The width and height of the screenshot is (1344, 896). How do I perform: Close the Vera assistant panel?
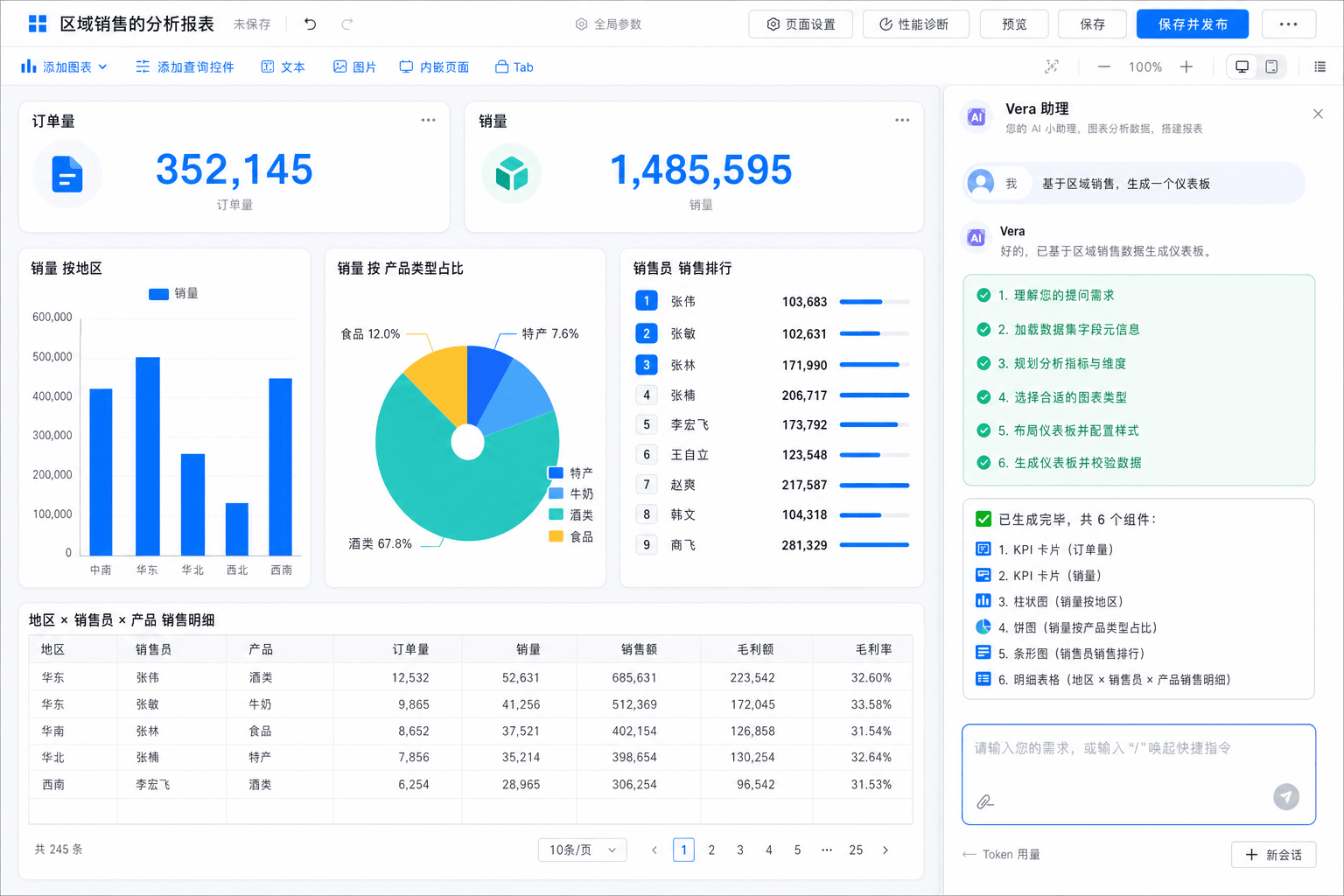pos(1318,114)
